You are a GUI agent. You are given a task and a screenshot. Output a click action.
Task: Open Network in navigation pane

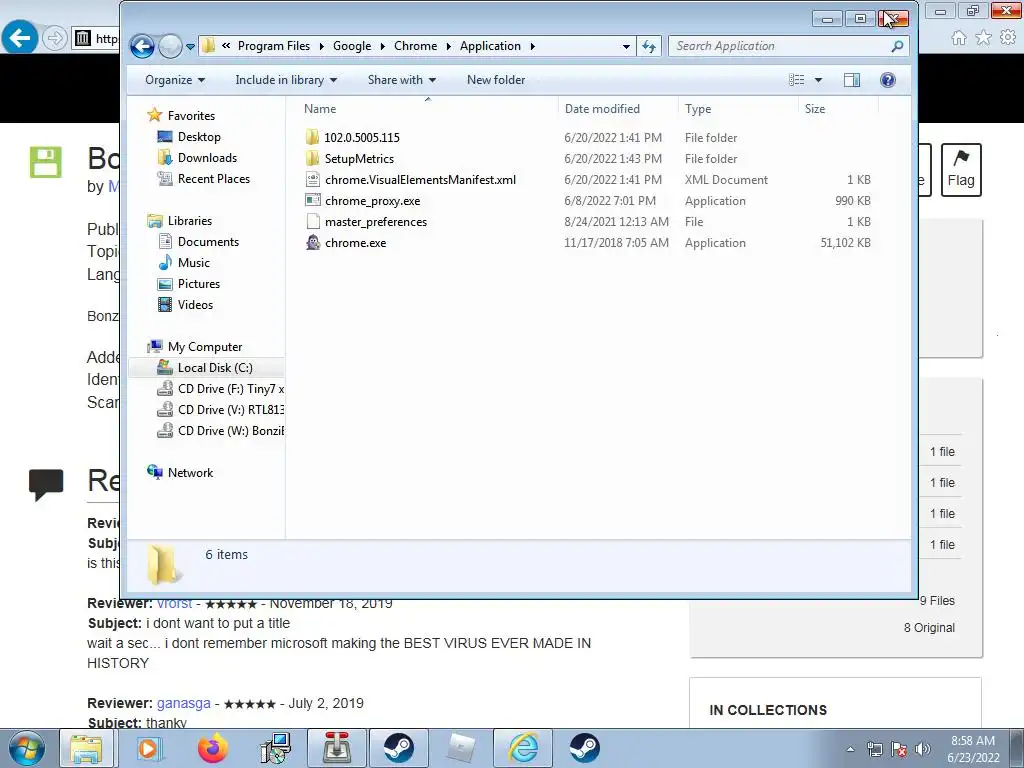190,473
